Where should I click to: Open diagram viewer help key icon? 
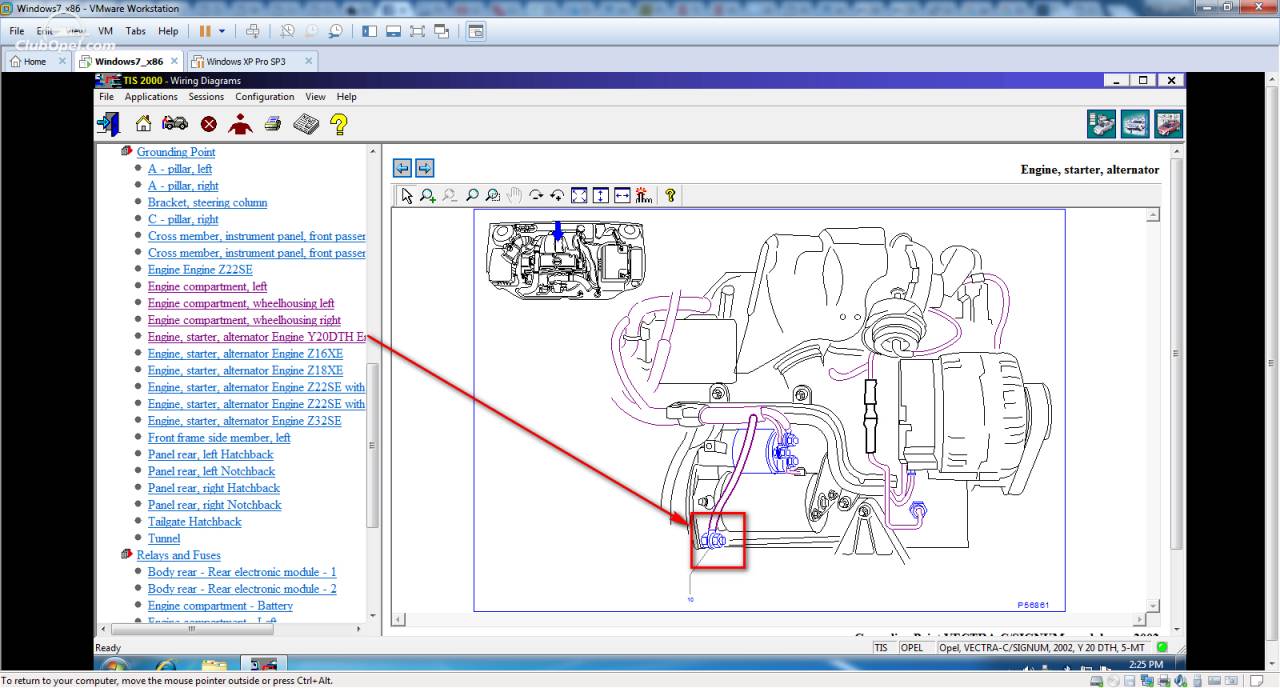pyautogui.click(x=670, y=196)
